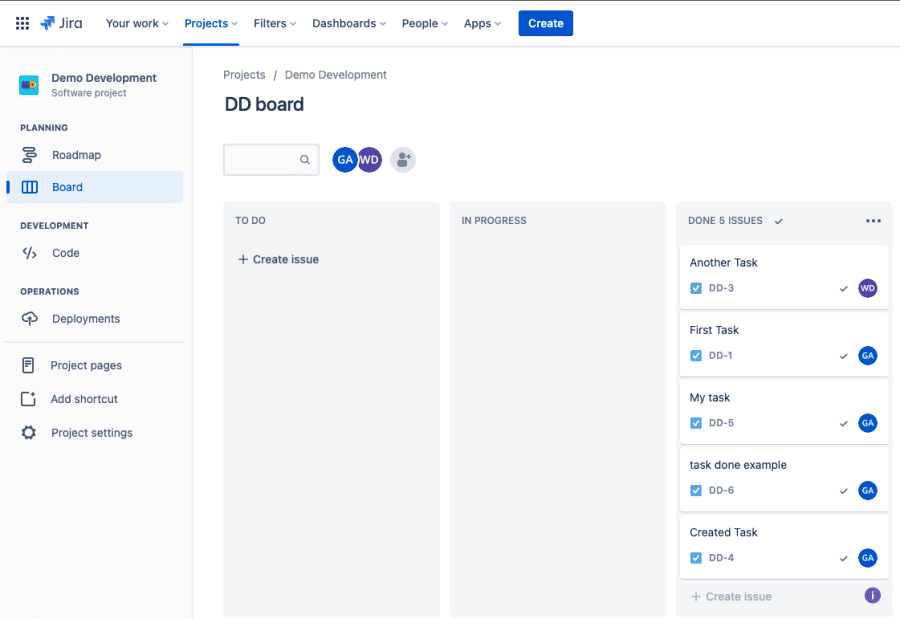Open Project settings via gear icon
Screen dimensions: 900x619
pos(86,432)
